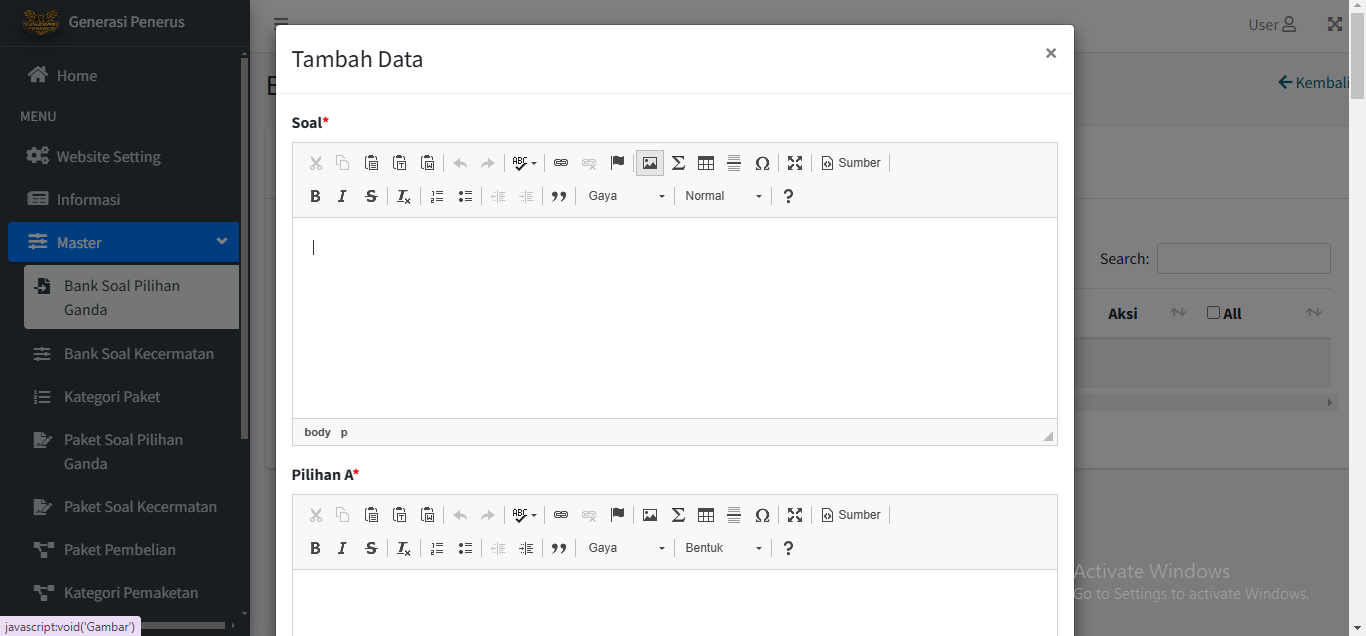Insert block quote in Soal editor
Screen dimensions: 1366x636
tap(559, 196)
